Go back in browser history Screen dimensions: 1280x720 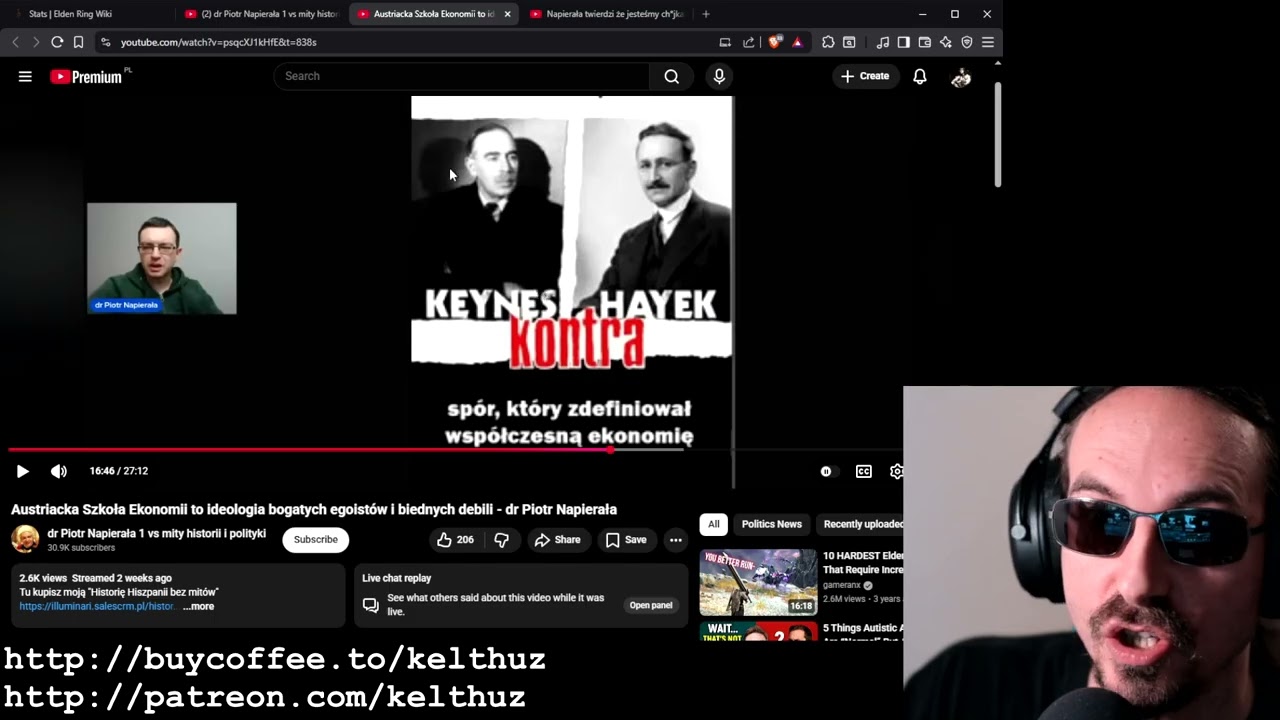(15, 42)
